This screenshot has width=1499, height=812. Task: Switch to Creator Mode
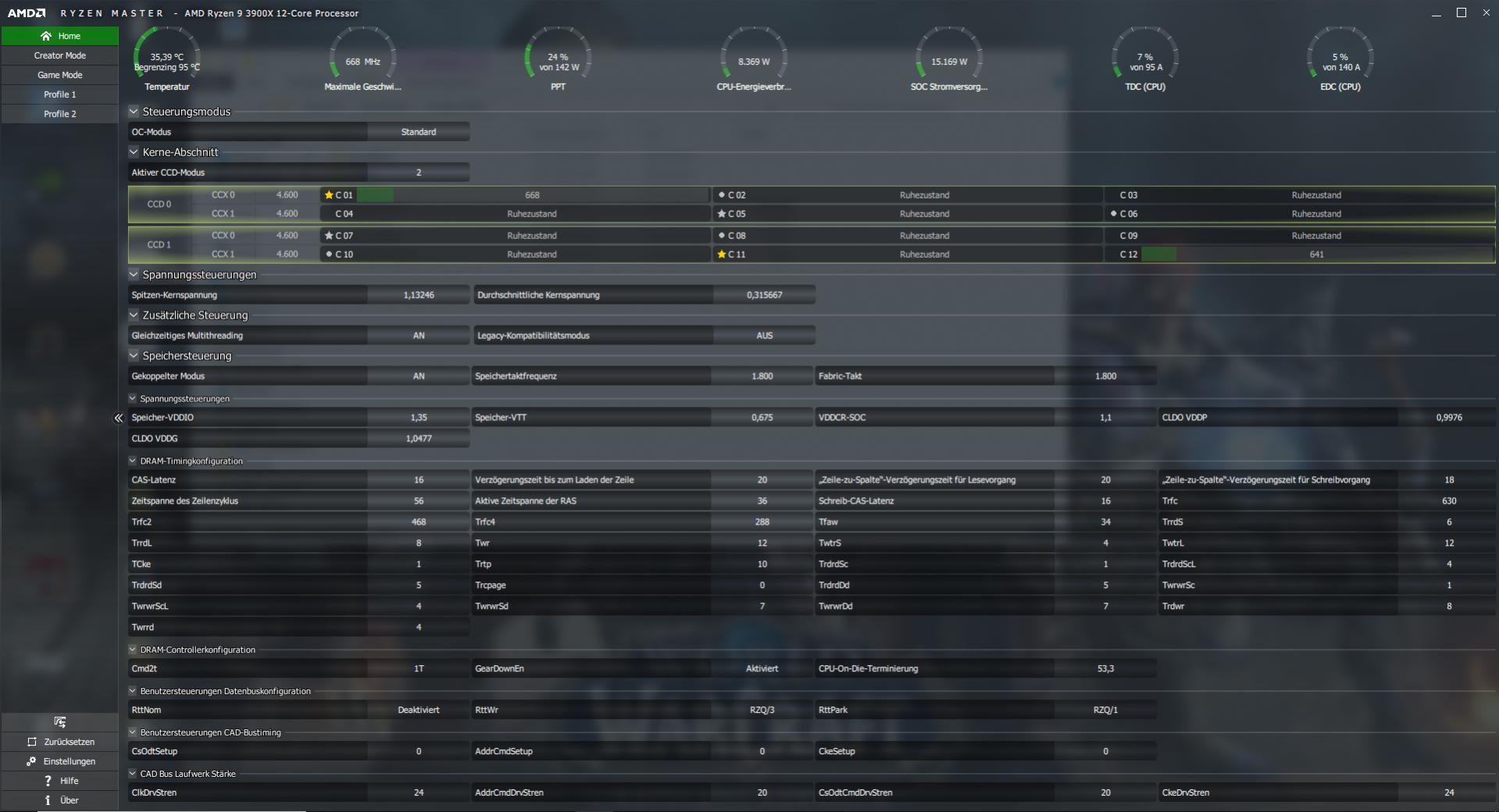point(60,55)
